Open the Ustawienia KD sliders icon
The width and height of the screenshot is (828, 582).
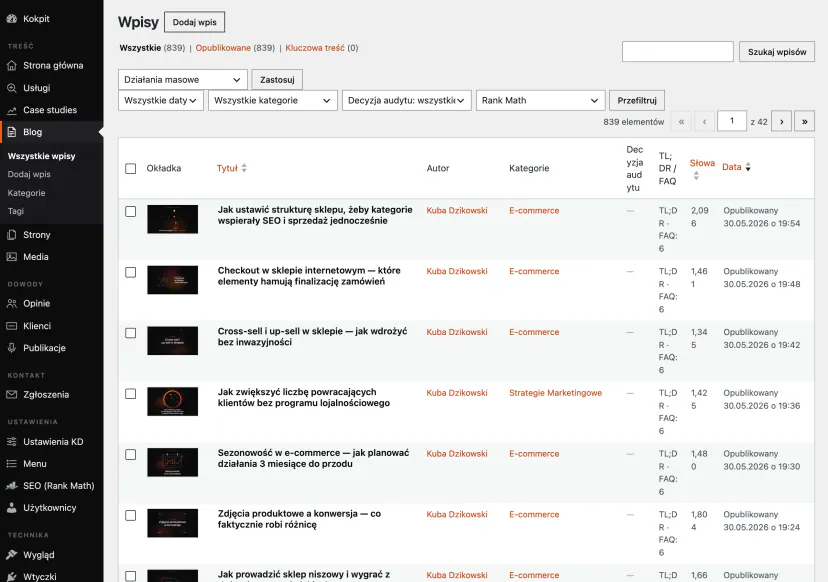click(12, 442)
